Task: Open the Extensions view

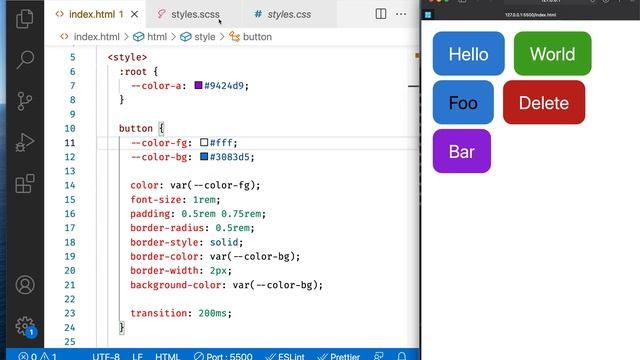Action: click(x=24, y=183)
